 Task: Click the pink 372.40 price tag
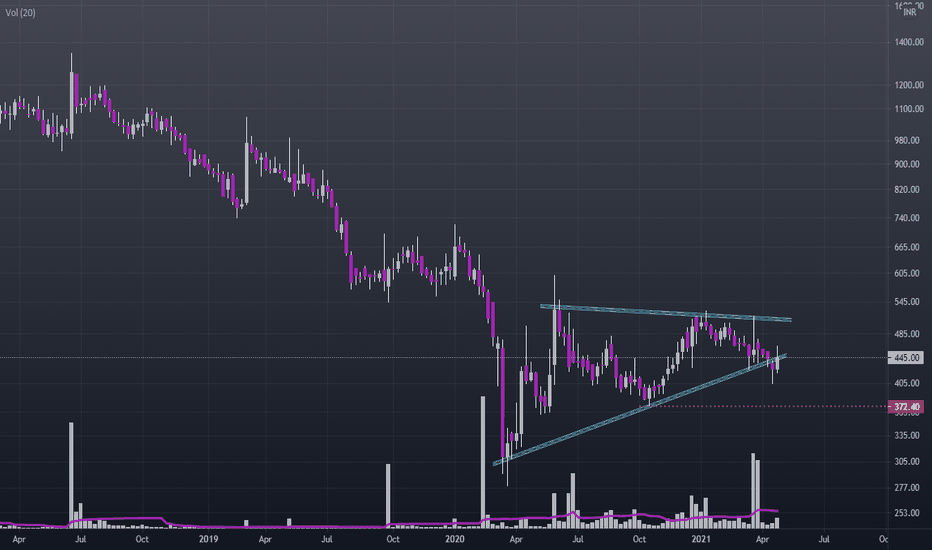906,407
